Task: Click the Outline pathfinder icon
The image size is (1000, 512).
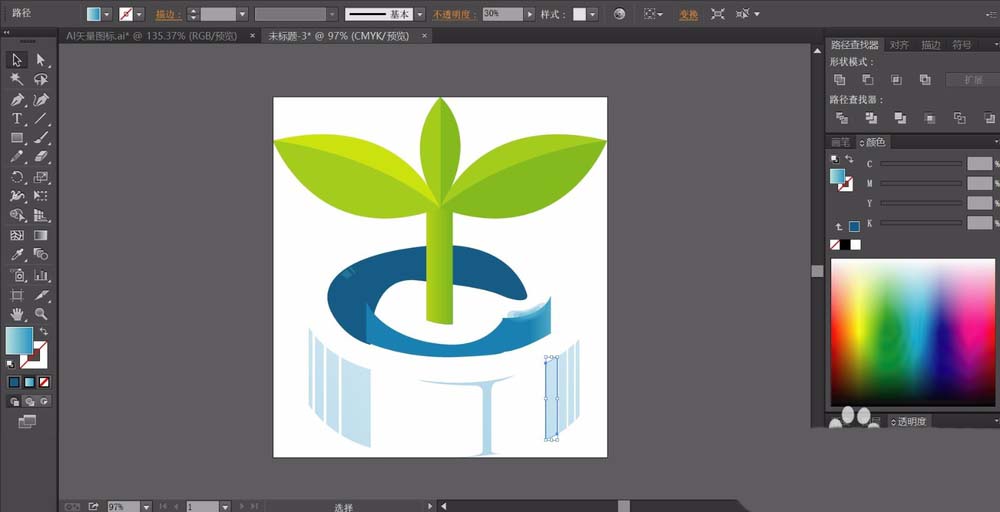Action: [959, 118]
